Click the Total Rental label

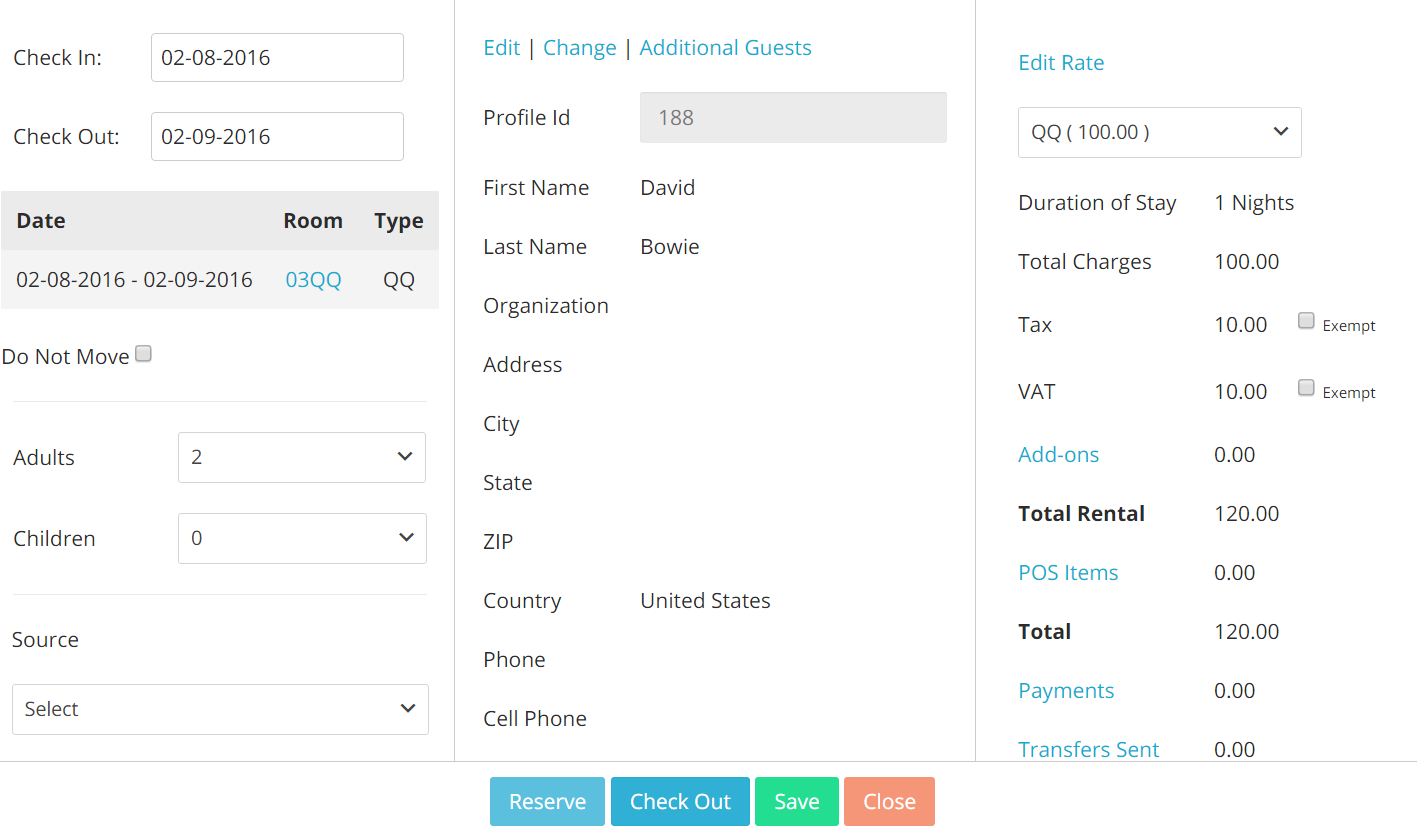(x=1082, y=514)
